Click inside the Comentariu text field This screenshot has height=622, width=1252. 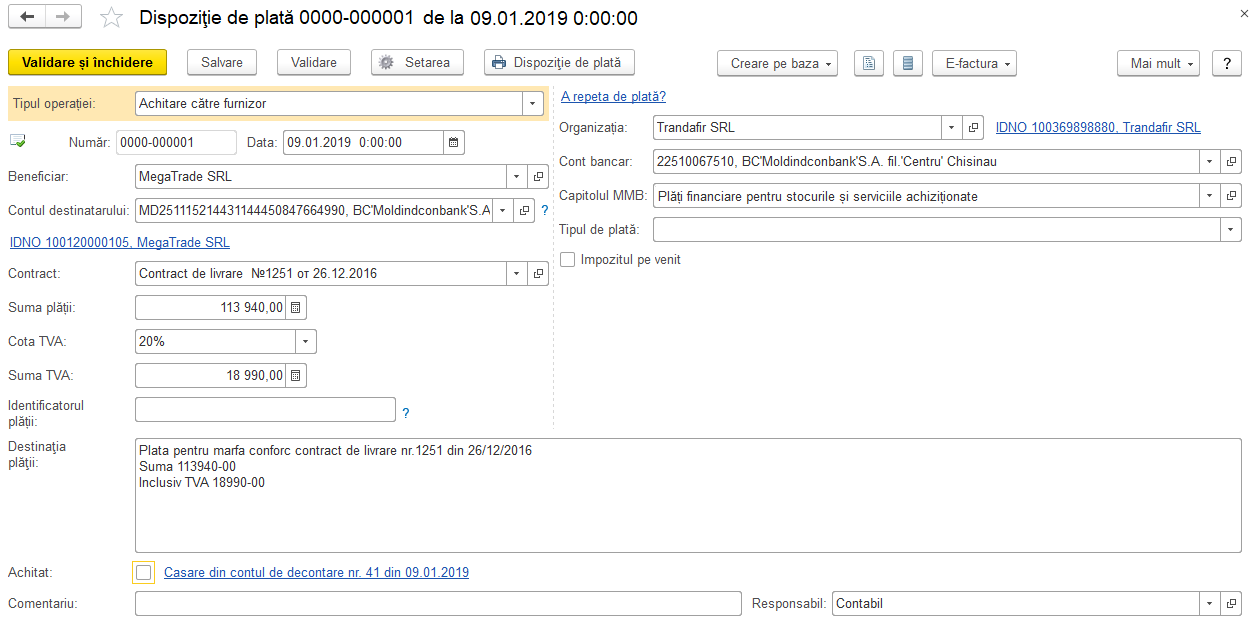438,604
